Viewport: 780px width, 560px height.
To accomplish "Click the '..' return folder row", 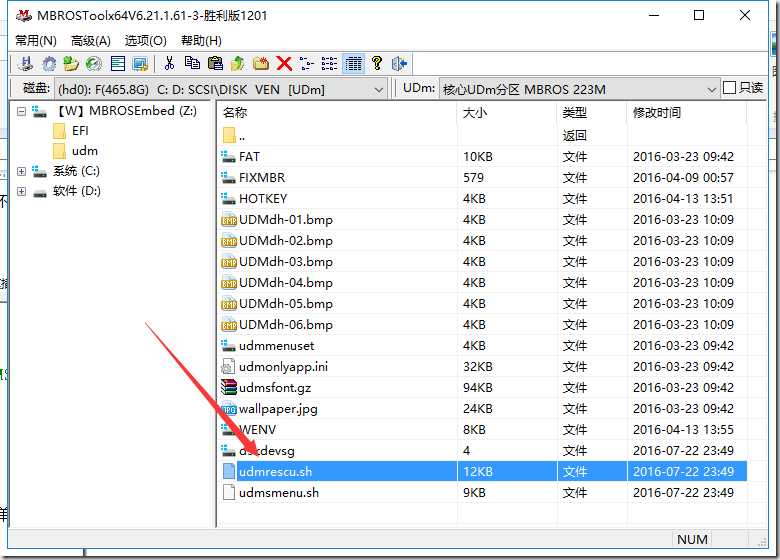I will coord(483,136).
